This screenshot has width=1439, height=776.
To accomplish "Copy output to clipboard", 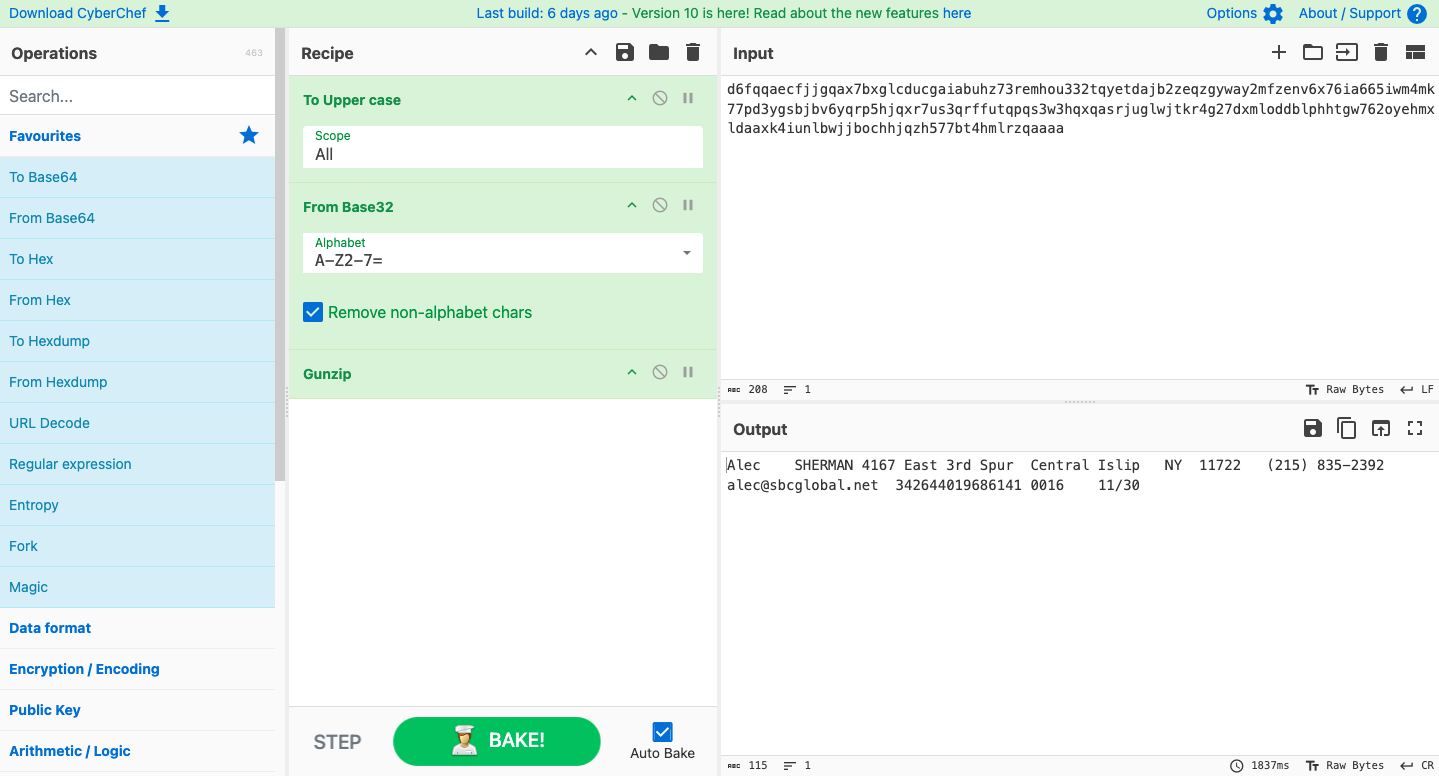I will pyautogui.click(x=1347, y=429).
